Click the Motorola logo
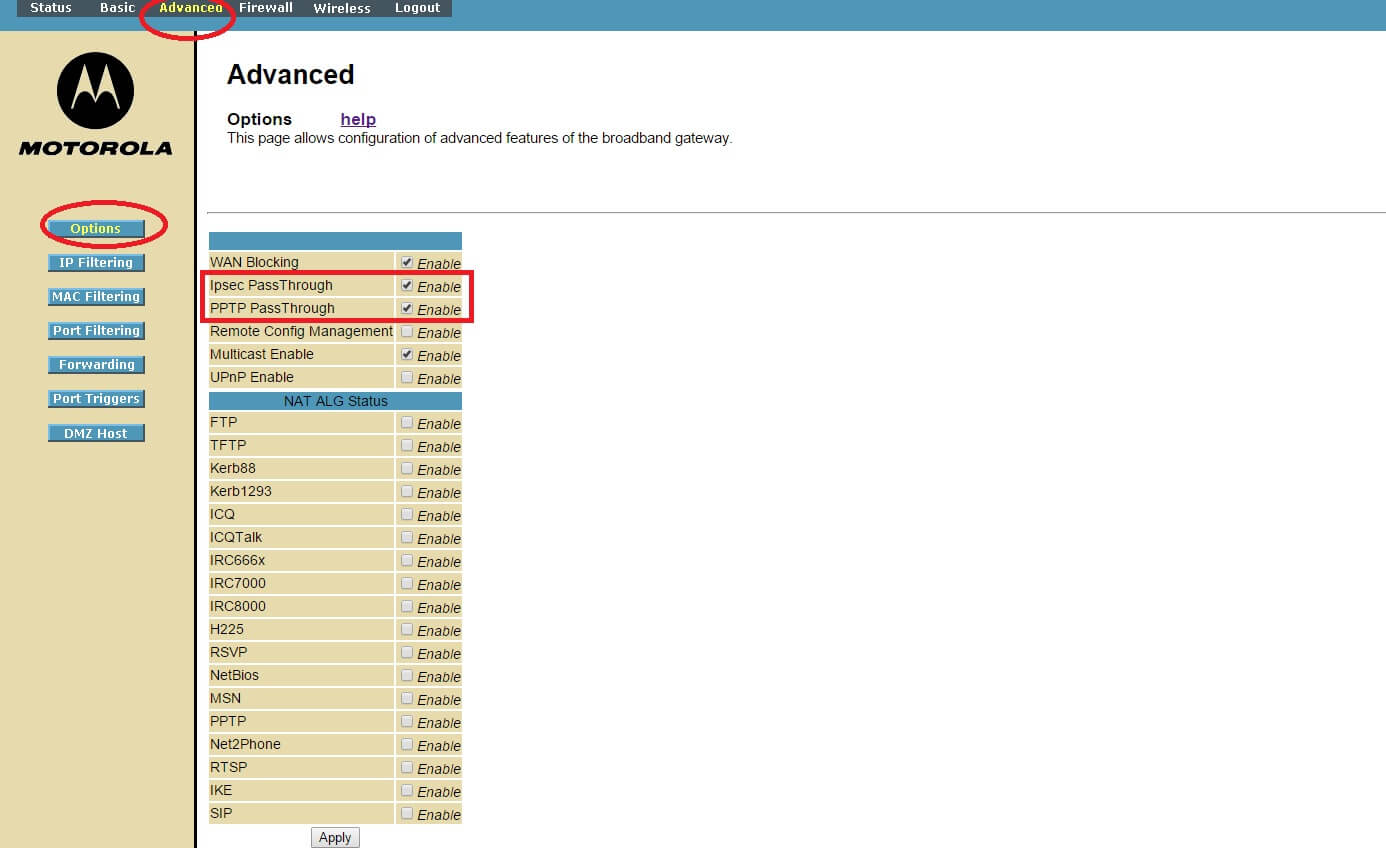The image size is (1386, 848). tap(95, 104)
